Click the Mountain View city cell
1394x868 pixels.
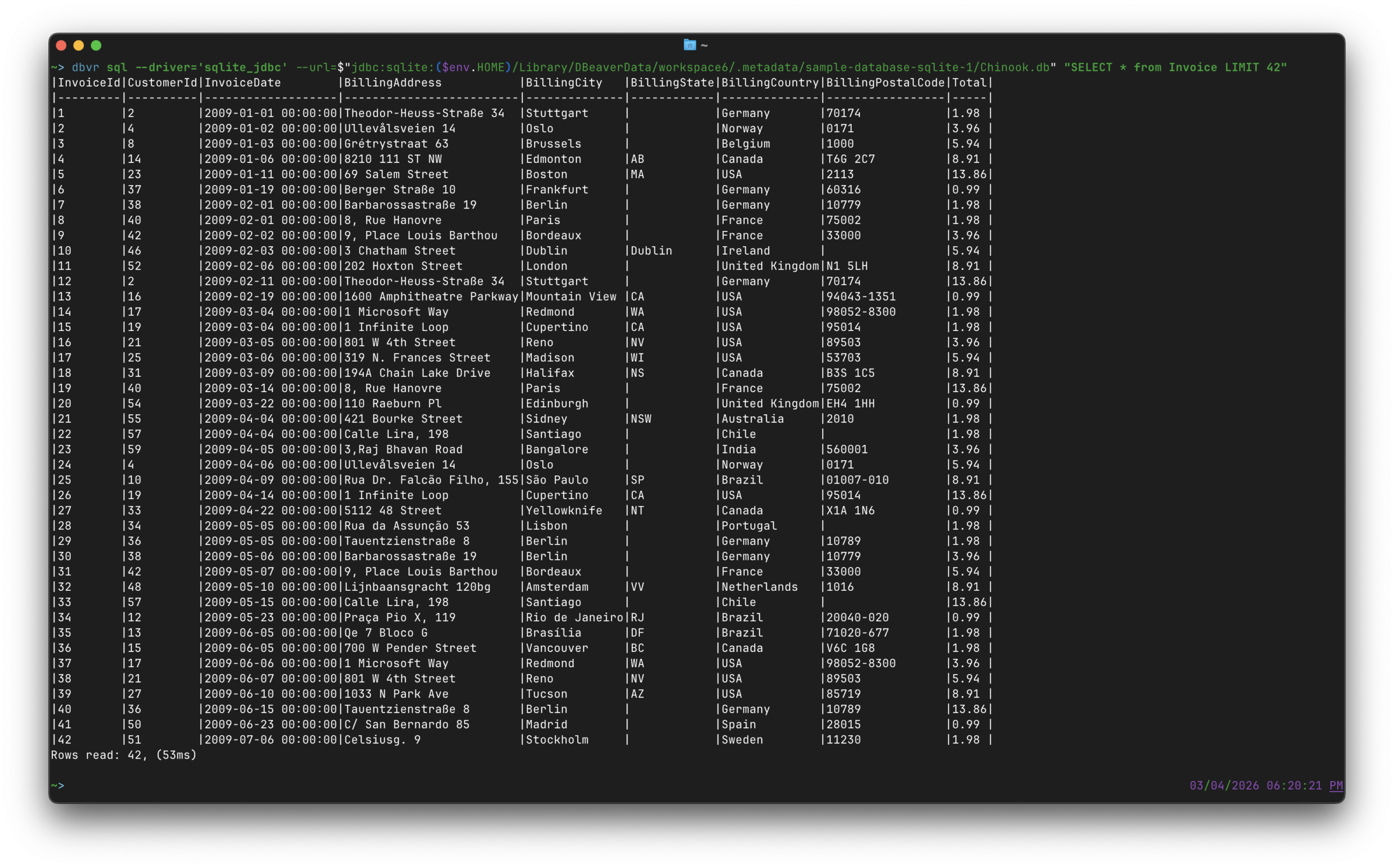tap(571, 297)
